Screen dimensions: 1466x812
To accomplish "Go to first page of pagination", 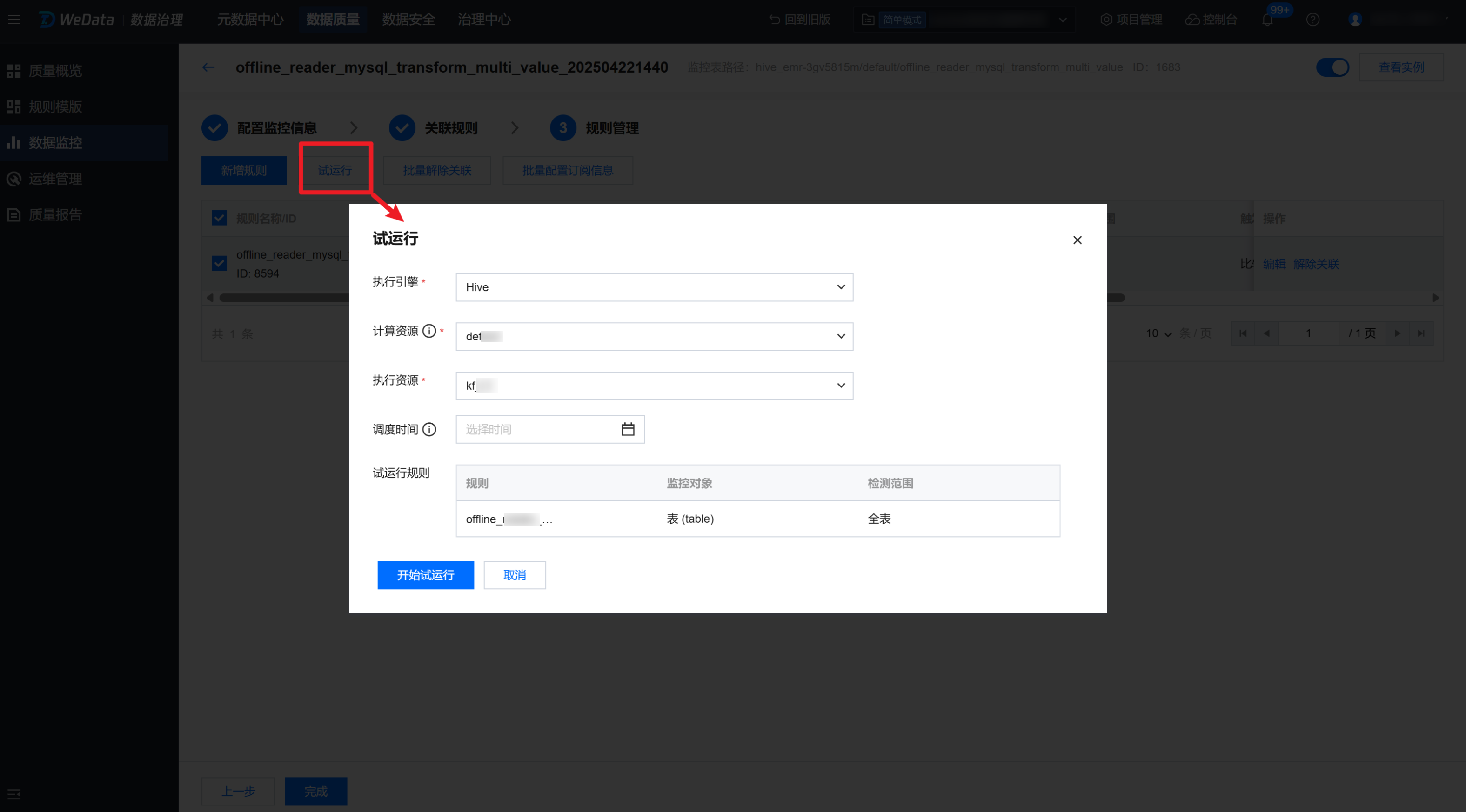I will [1243, 333].
